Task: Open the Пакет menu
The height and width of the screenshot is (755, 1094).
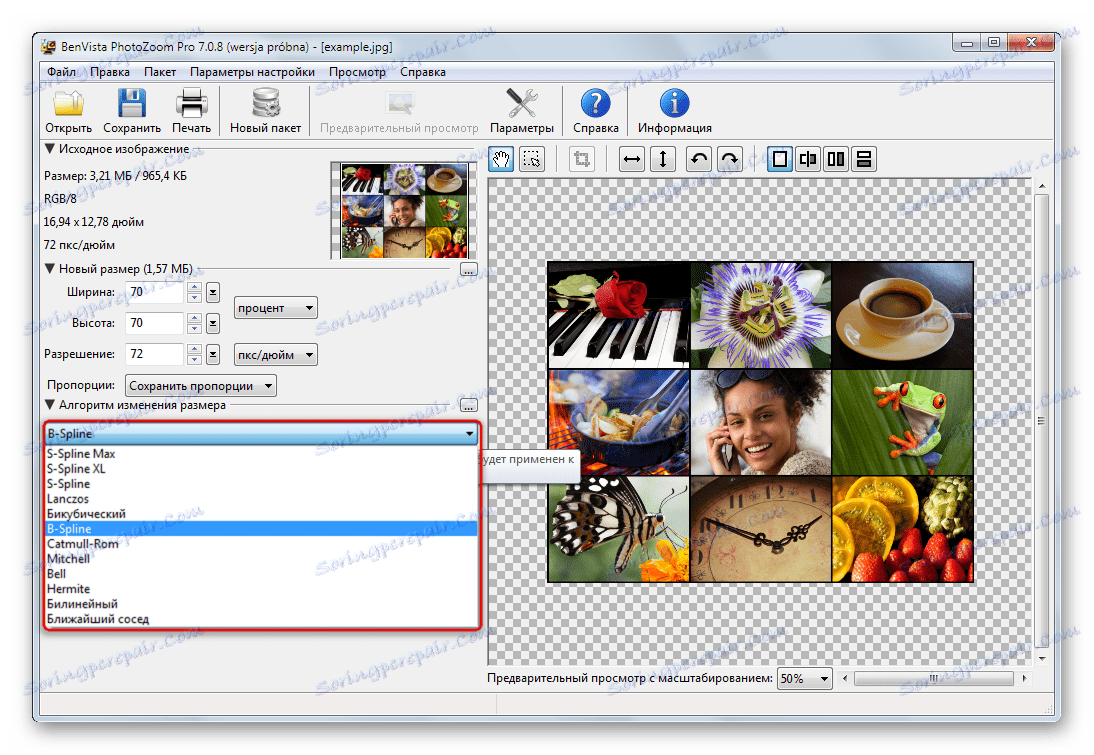Action: [160, 72]
